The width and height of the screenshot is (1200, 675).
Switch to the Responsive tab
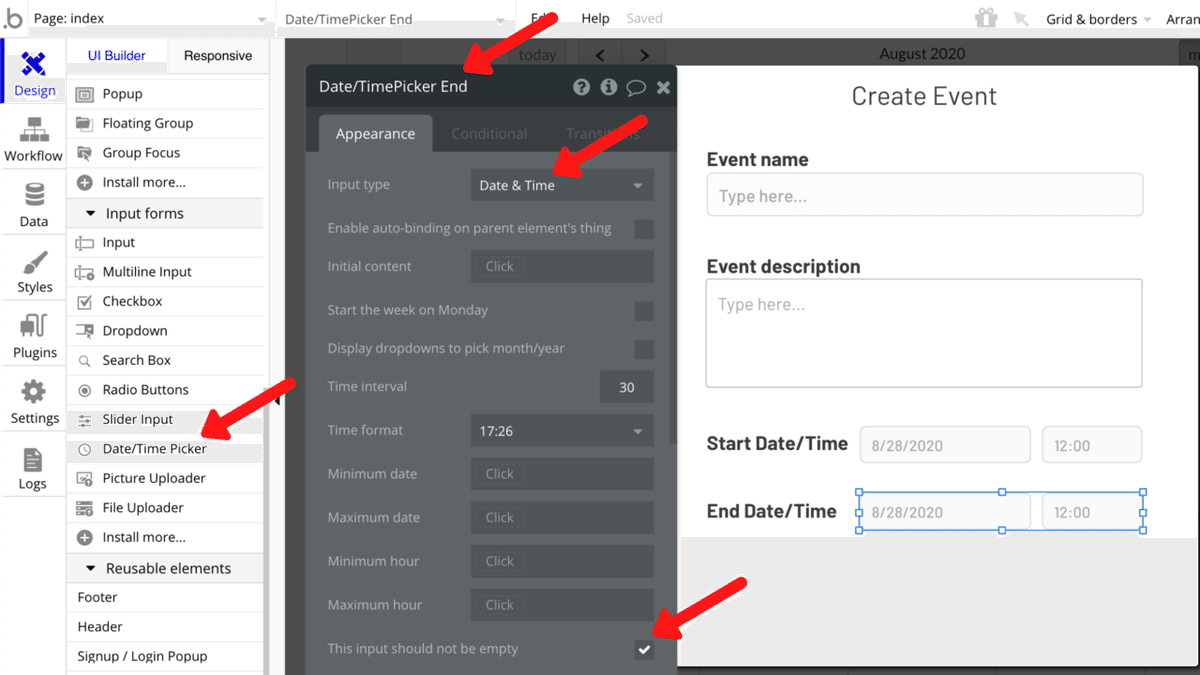click(218, 56)
